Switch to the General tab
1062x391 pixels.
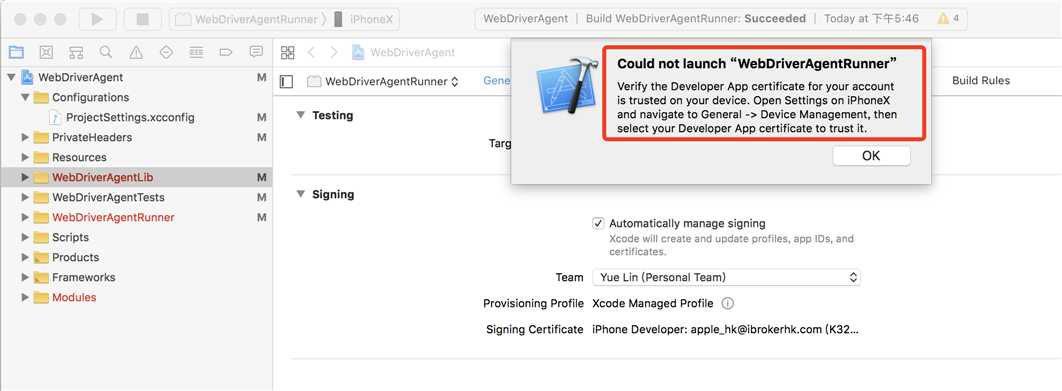click(x=496, y=81)
